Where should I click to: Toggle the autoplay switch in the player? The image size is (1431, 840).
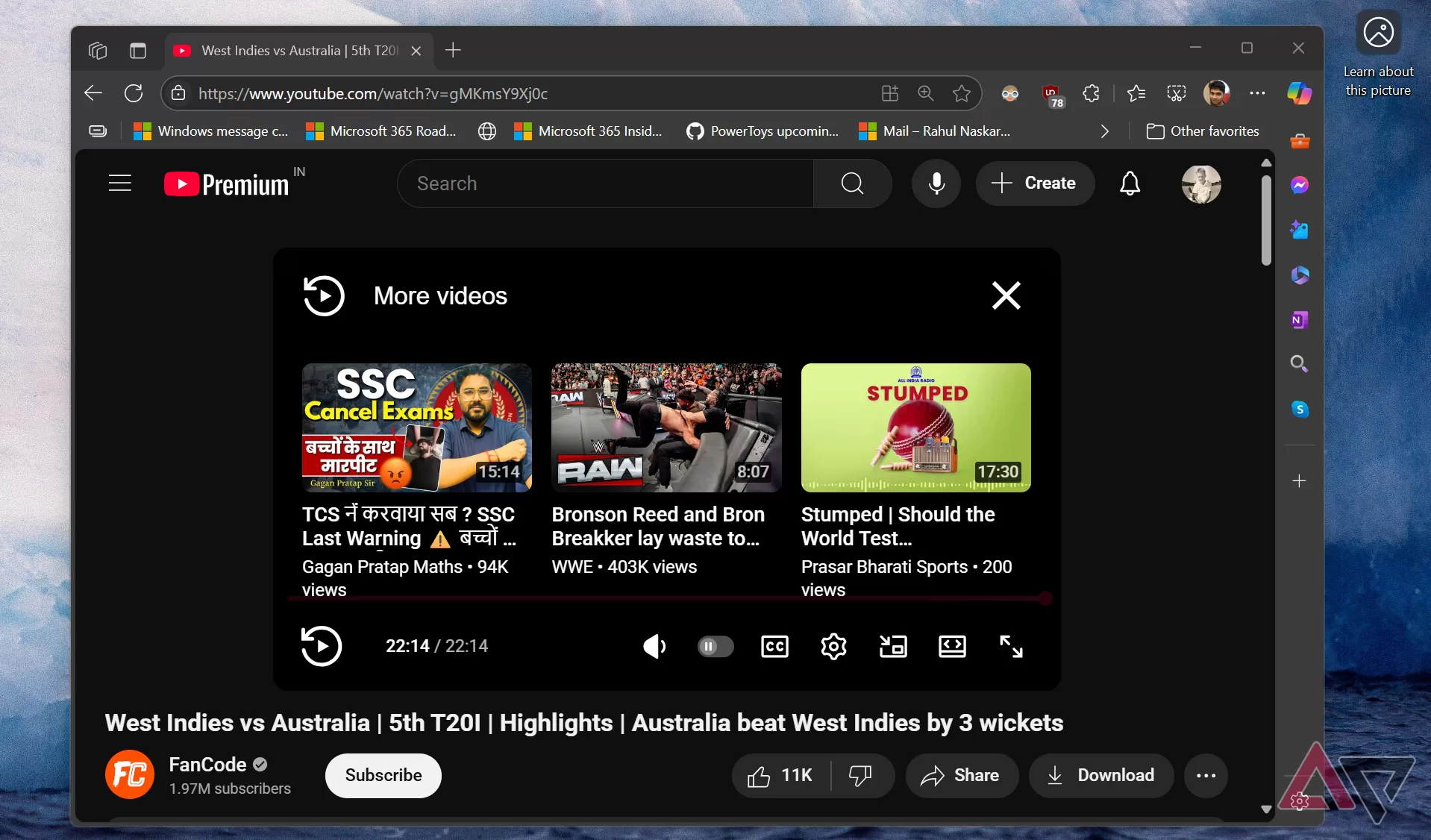(x=715, y=646)
